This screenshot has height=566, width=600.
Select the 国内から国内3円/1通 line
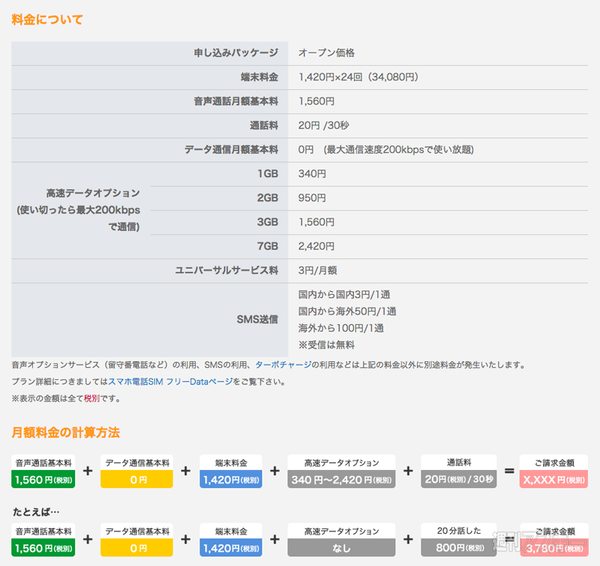tap(344, 295)
